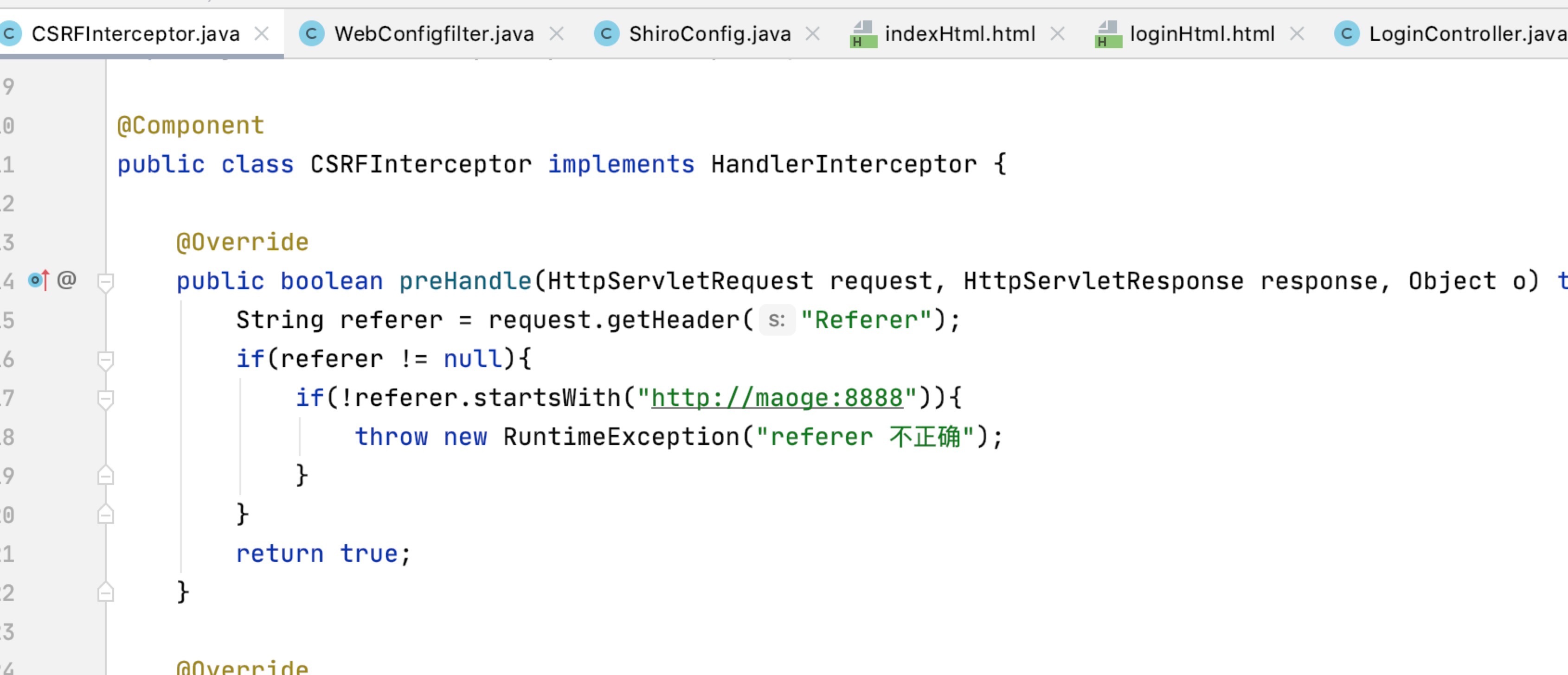Viewport: 1568px width, 675px height.
Task: Close the ShiroConfig.java tab
Action: tap(813, 33)
